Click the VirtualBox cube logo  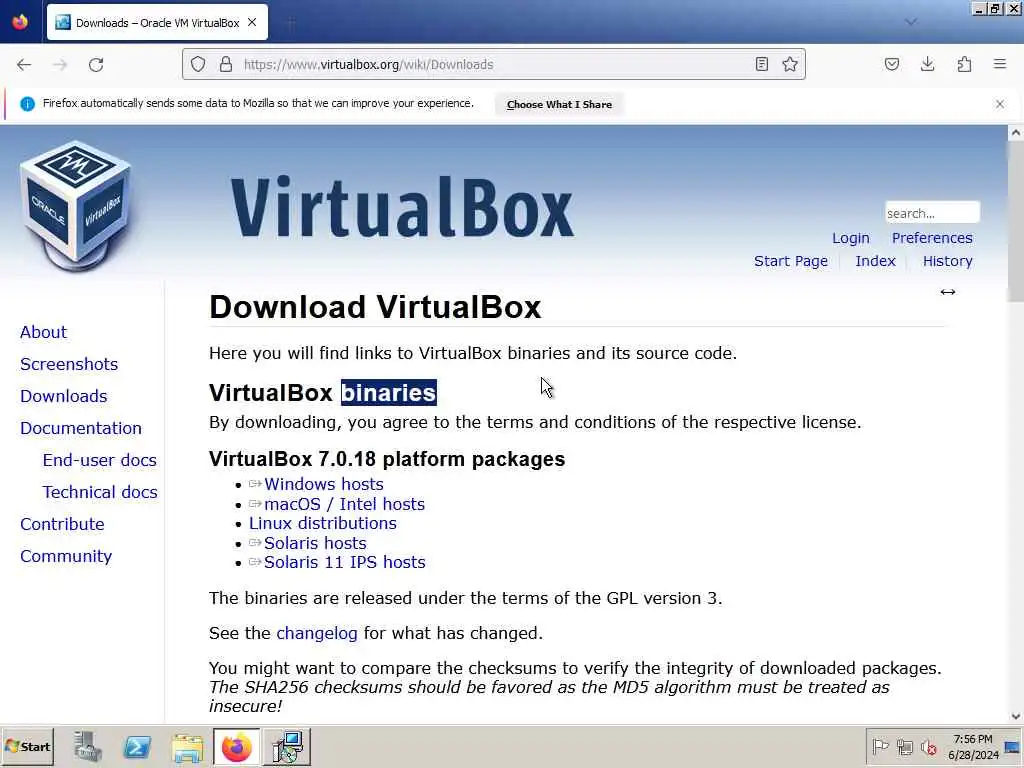point(76,206)
